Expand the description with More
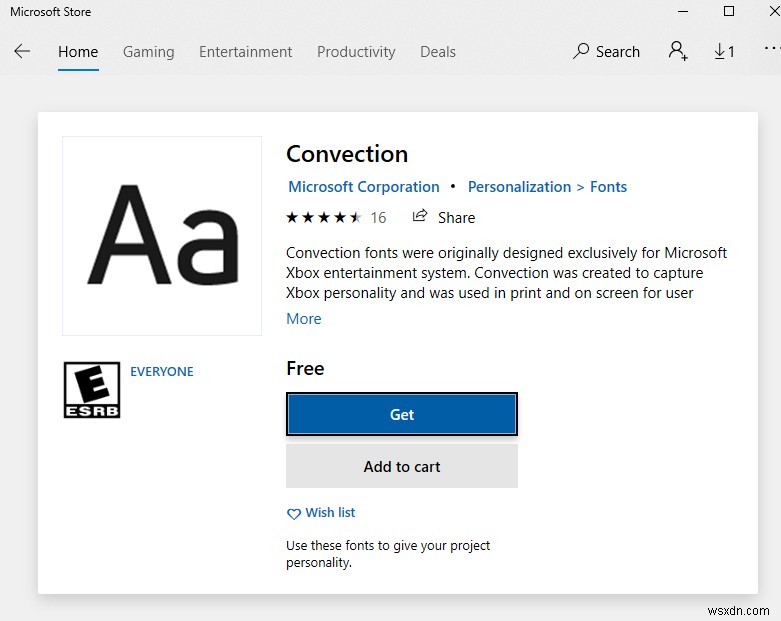Image resolution: width=781 pixels, height=621 pixels. [x=304, y=319]
